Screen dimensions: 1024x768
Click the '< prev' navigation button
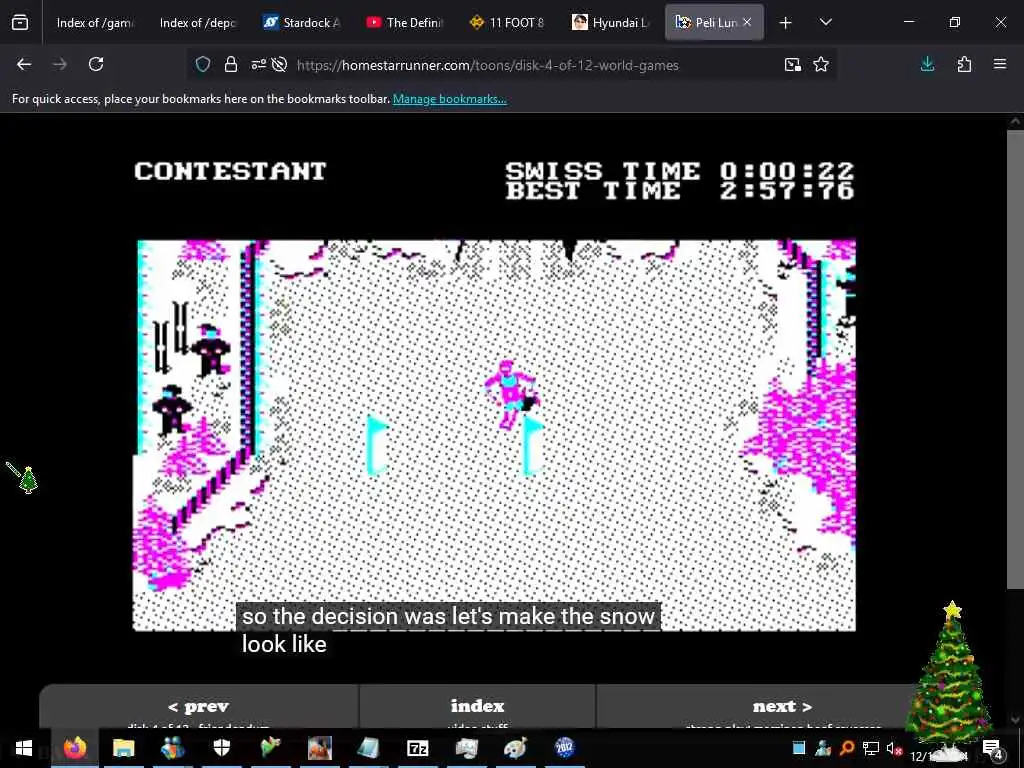(x=199, y=707)
